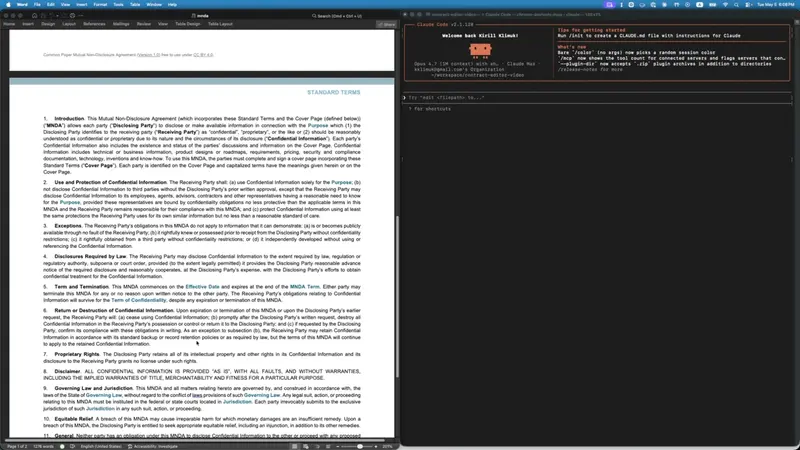
Task: Click the Claude Code prompt input line
Action: click(x=597, y=97)
